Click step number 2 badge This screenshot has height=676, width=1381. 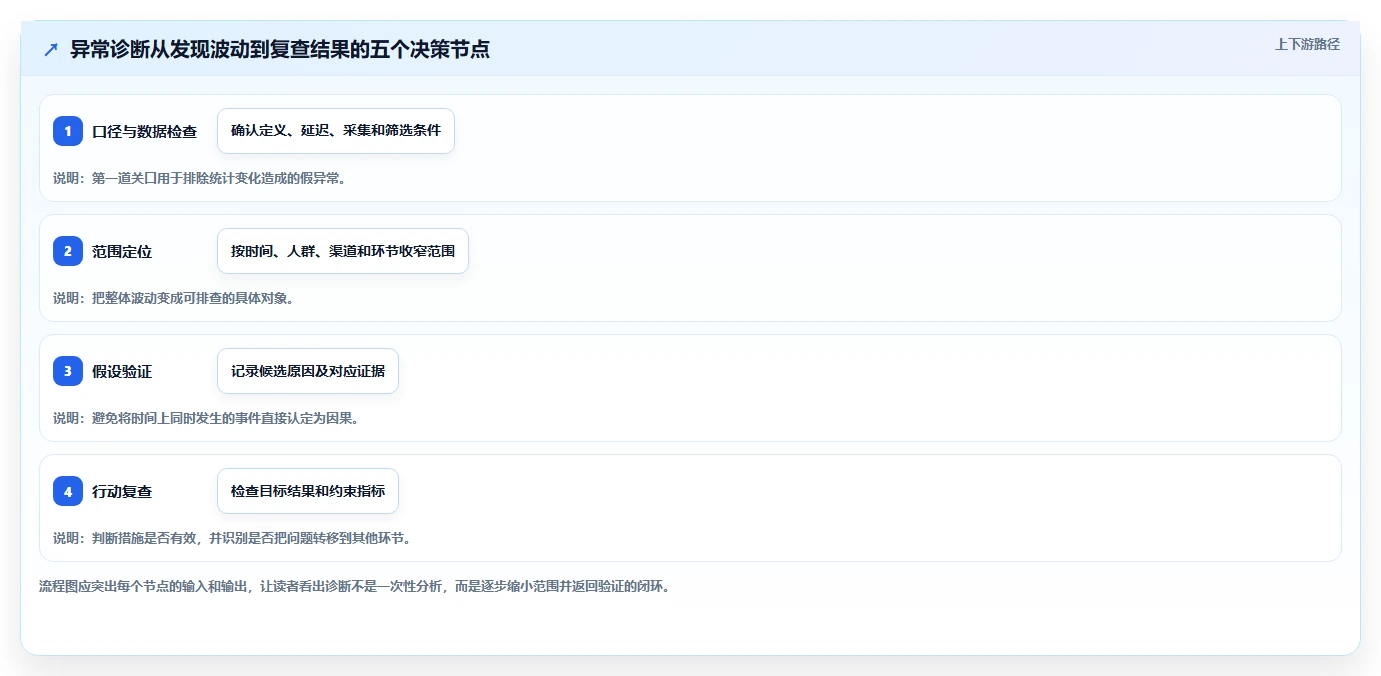click(x=68, y=251)
